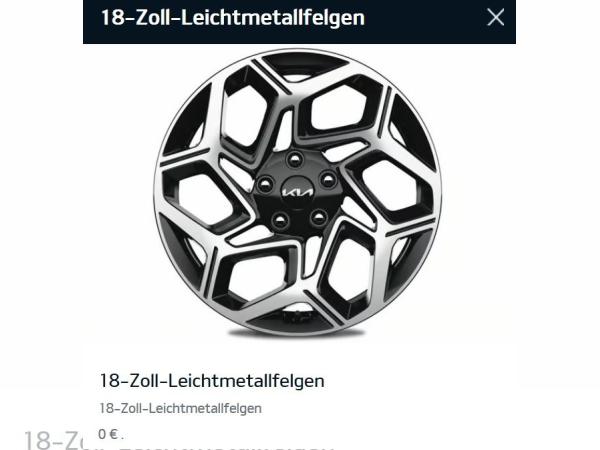Click the top lug nut on the wheel
This screenshot has height=450, width=600.
[x=295, y=160]
